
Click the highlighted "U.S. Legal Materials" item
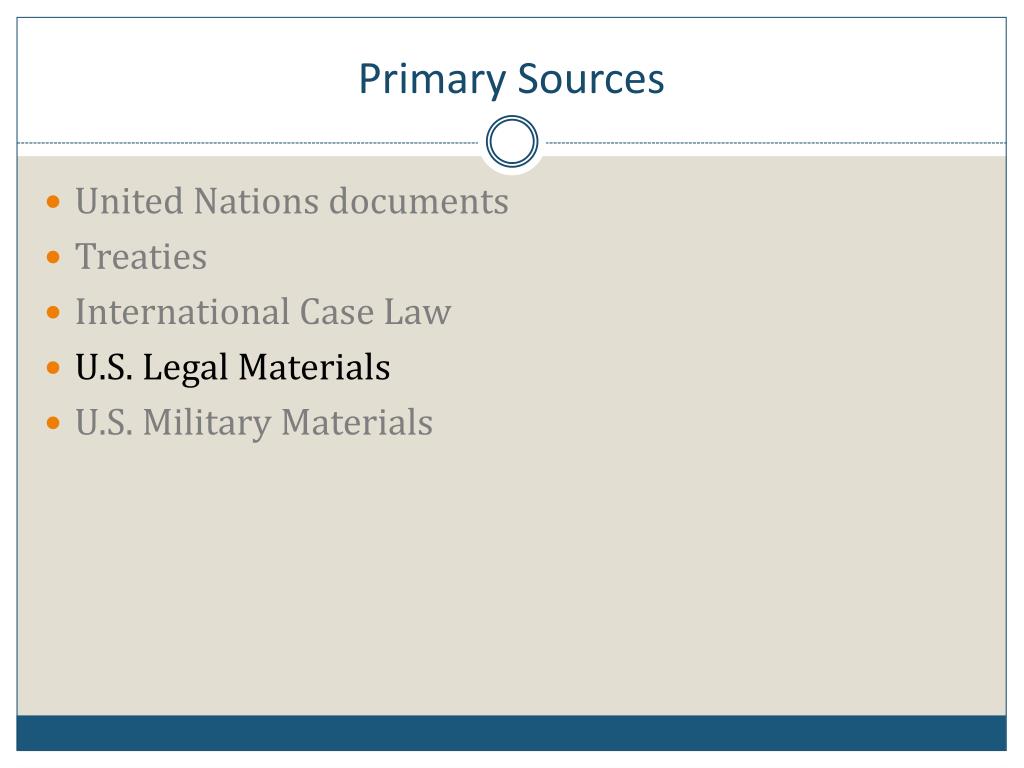(232, 367)
